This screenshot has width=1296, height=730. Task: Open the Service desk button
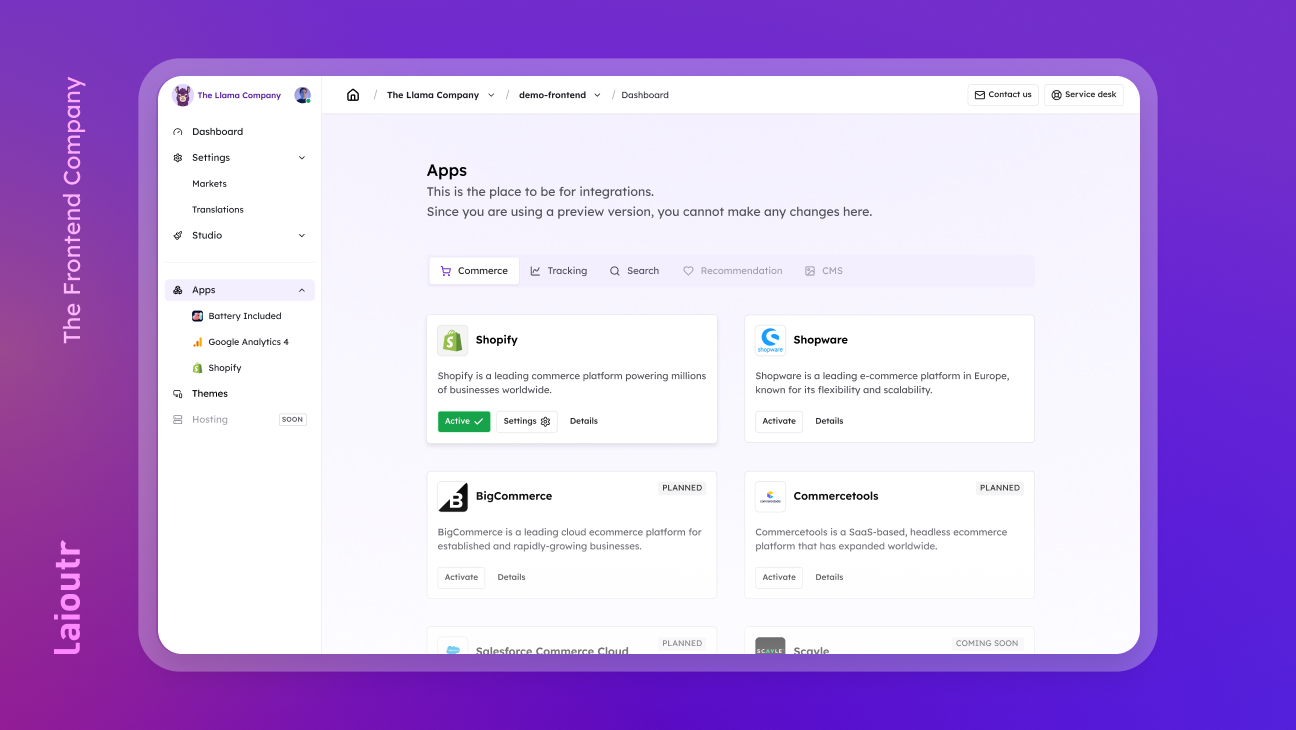(x=1084, y=95)
